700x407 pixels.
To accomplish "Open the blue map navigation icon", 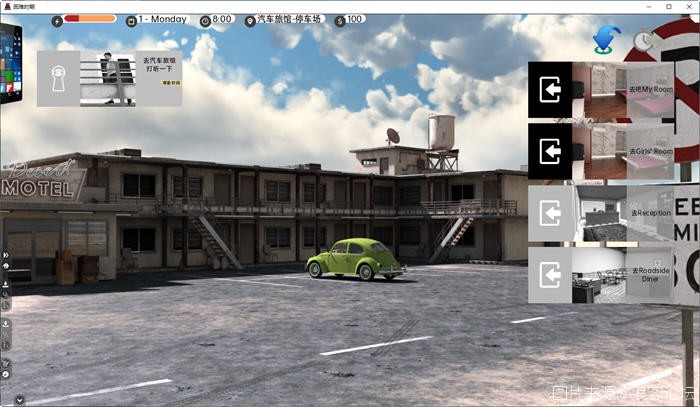I will (603, 40).
